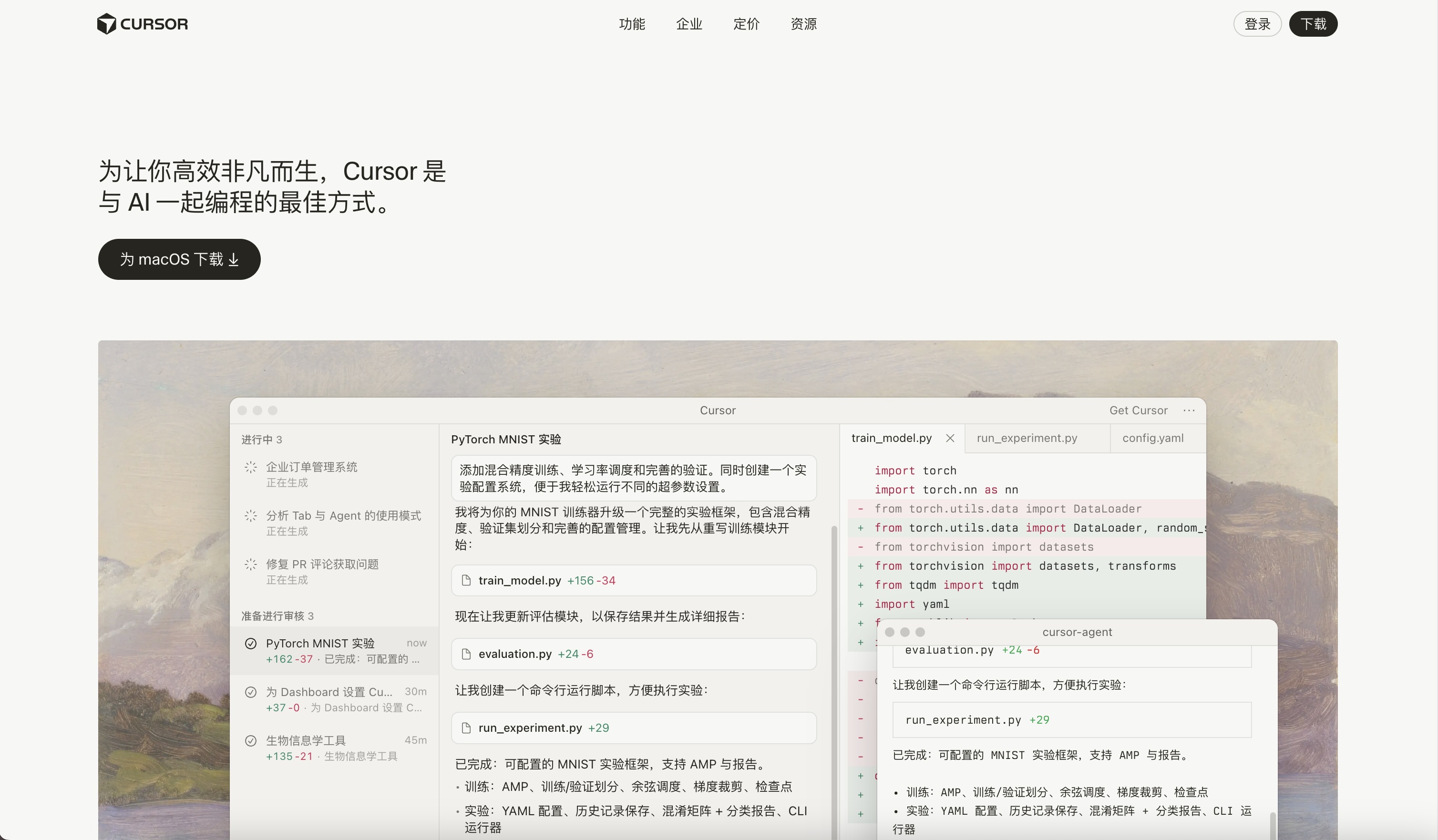Click the file icon next to train_model.py +156
Screen dimensions: 1438x840
466,580
